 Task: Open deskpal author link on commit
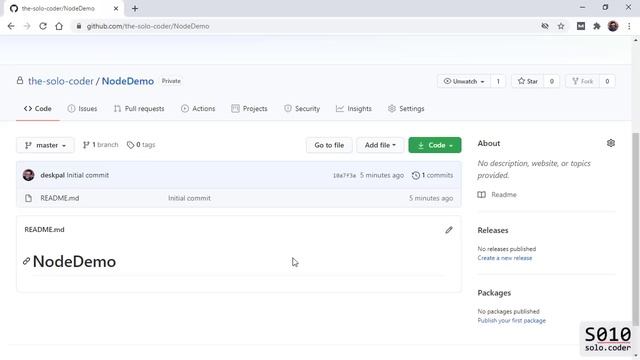point(52,175)
